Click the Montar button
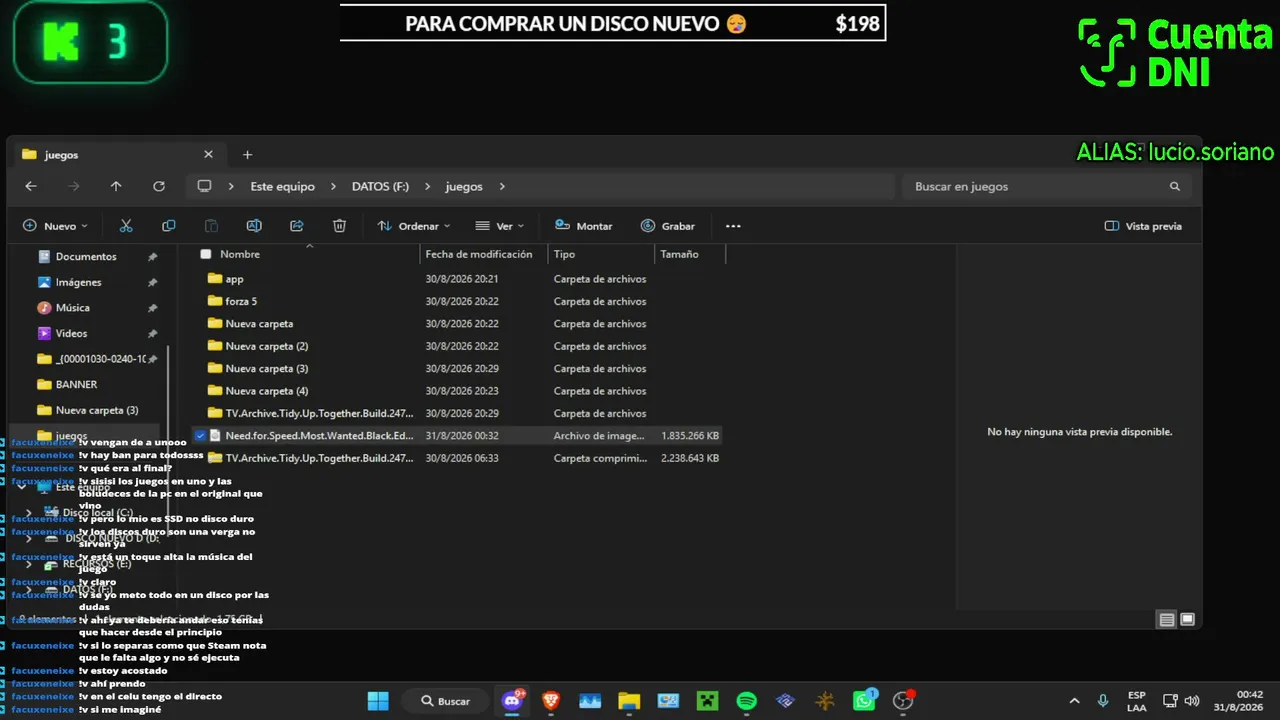 click(583, 226)
